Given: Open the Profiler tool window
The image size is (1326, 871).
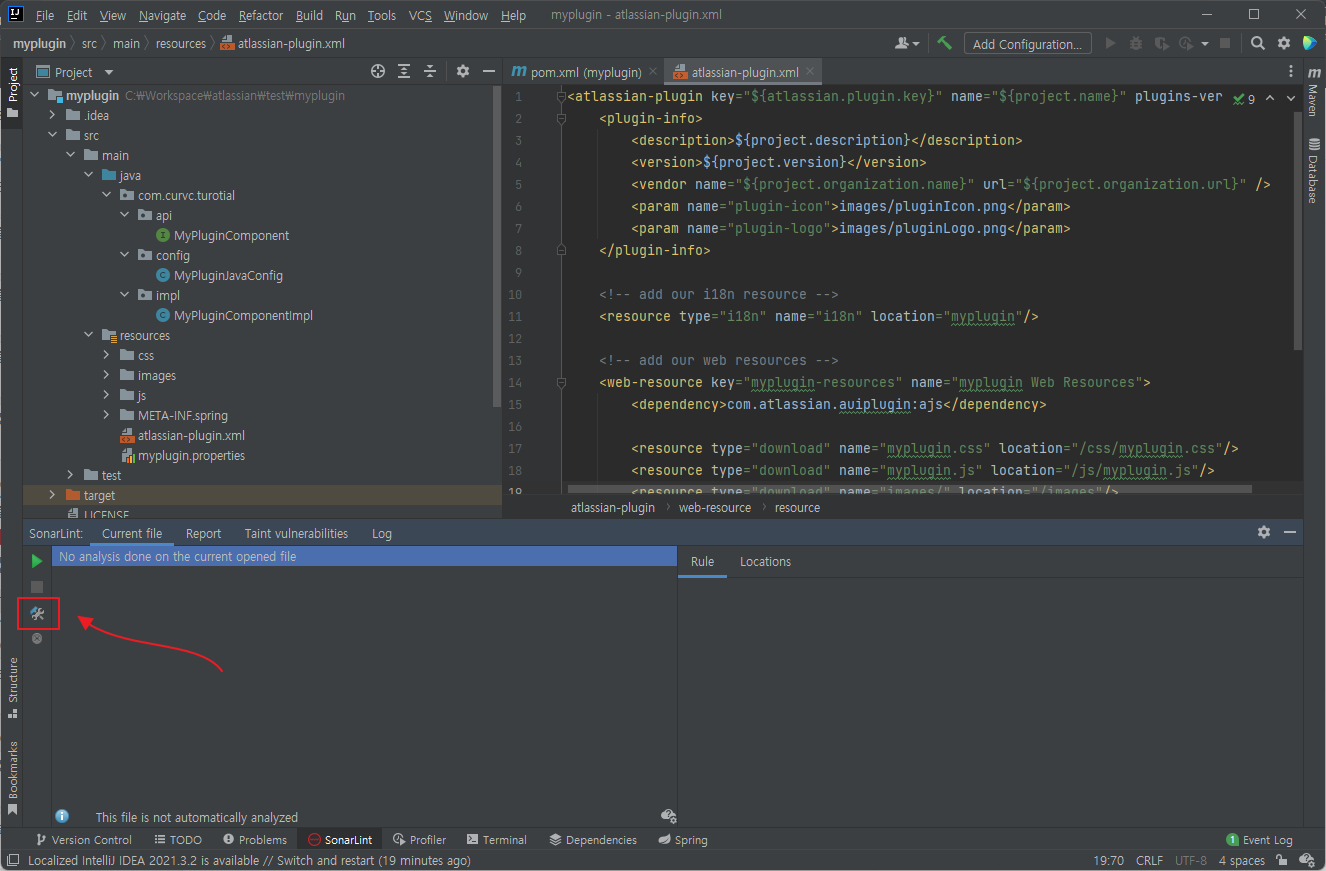Looking at the screenshot, I should (x=420, y=840).
